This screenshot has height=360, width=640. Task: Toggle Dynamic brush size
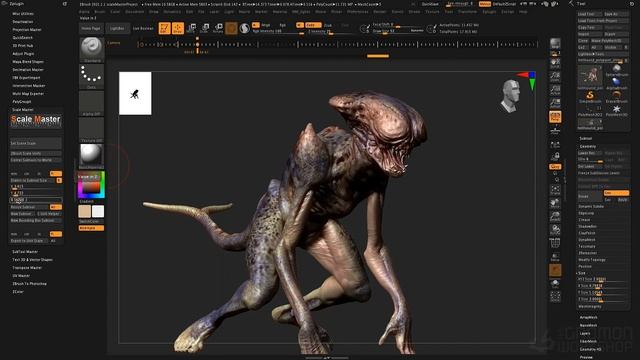point(417,31)
